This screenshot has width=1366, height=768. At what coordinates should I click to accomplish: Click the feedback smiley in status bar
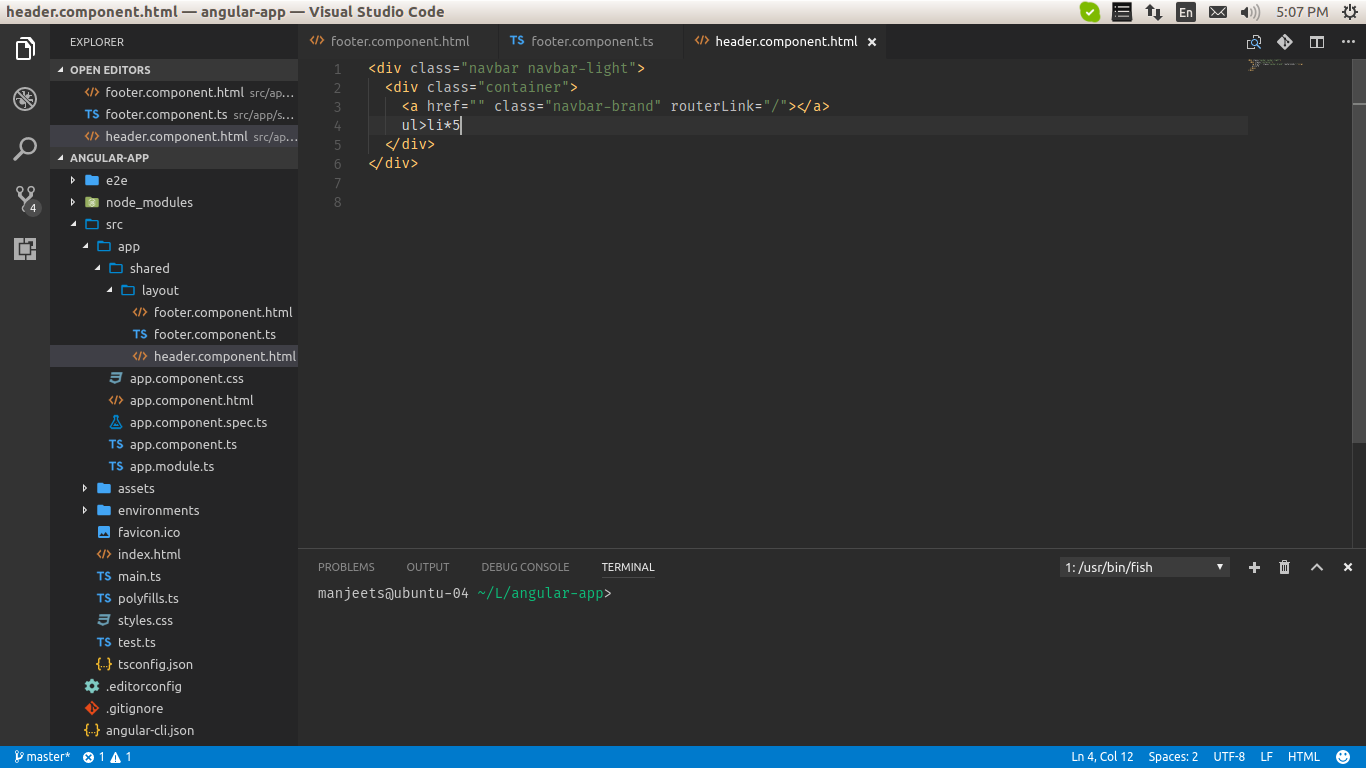tap(1344, 757)
